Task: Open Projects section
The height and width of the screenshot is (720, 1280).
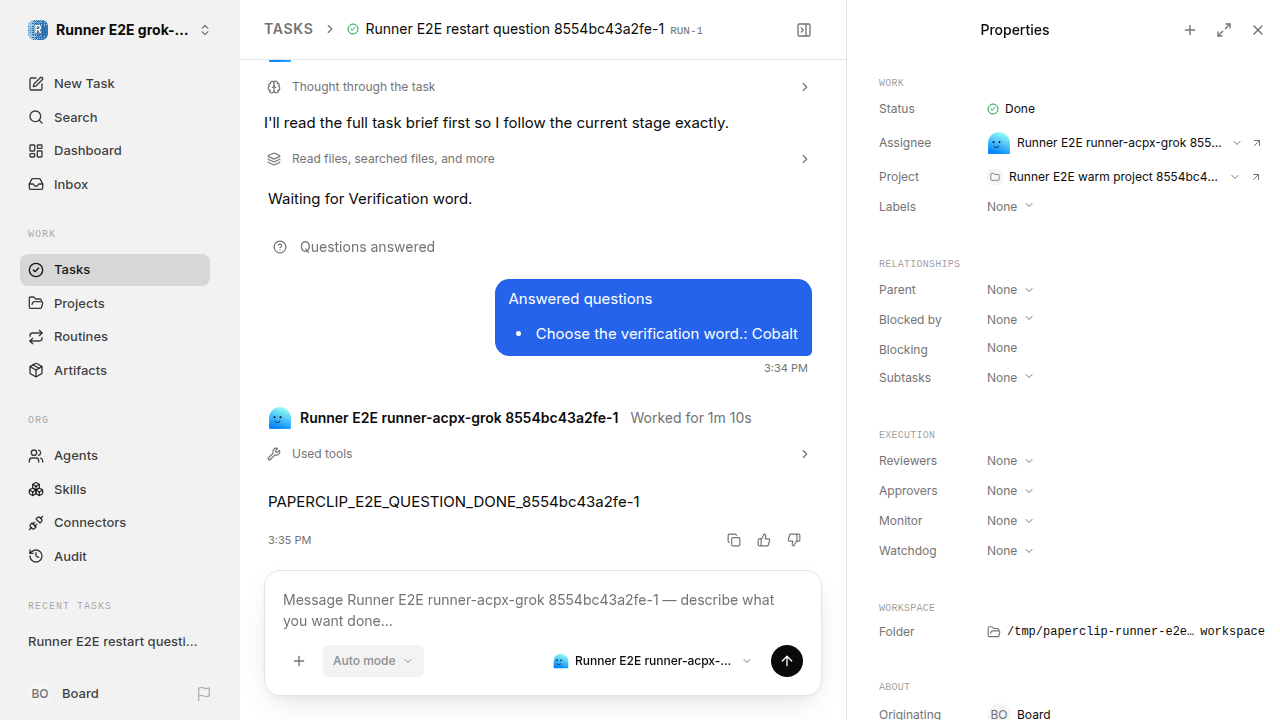Action: tap(115, 303)
